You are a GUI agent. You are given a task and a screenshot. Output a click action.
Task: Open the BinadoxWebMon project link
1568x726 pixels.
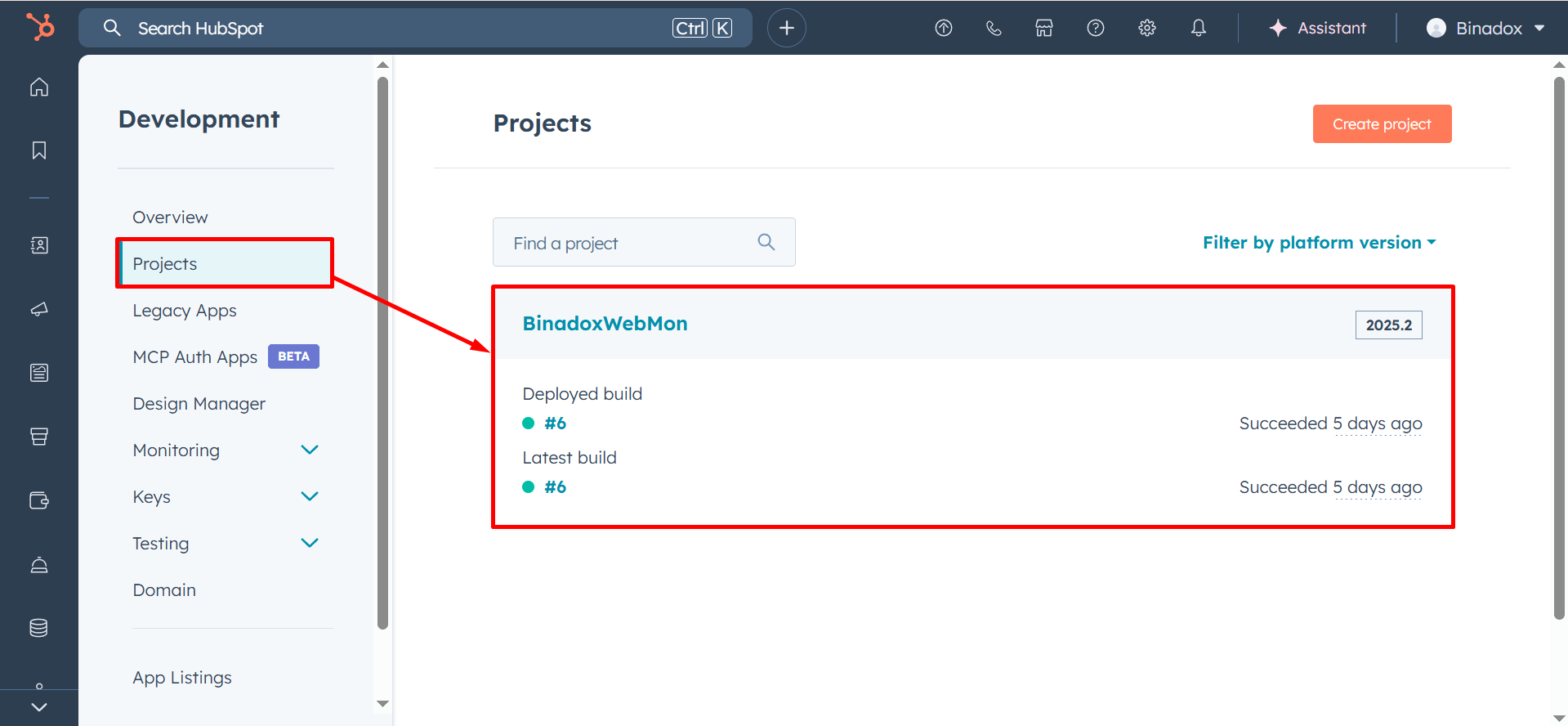click(x=605, y=324)
